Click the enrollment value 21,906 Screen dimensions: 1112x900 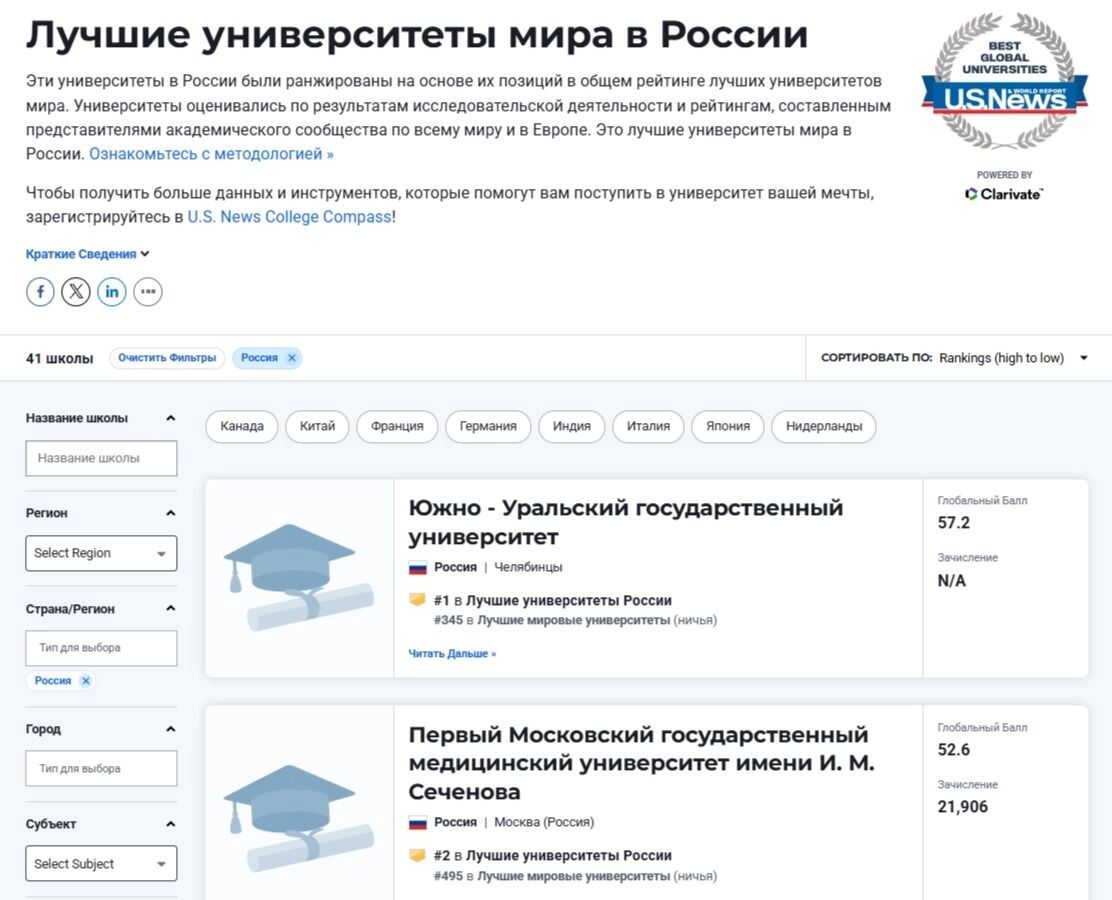[962, 807]
